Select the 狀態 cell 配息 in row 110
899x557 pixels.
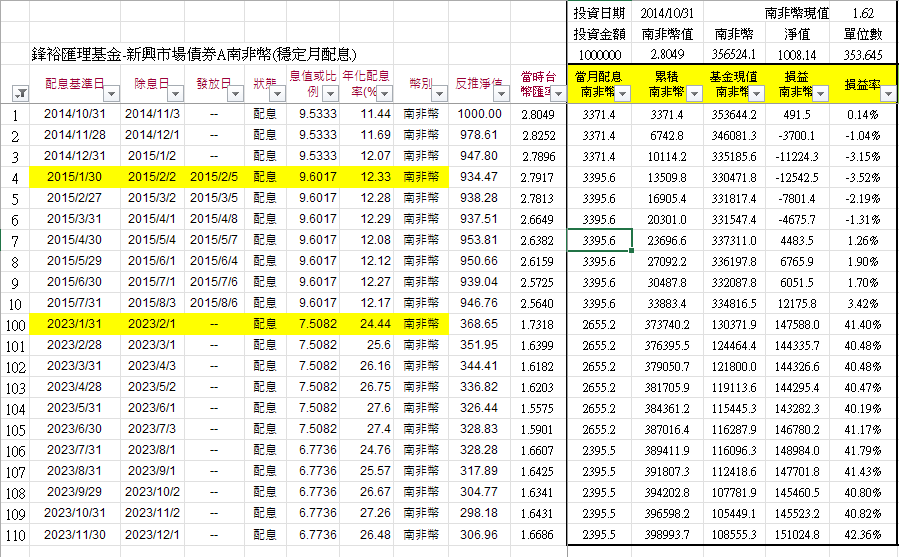pos(265,534)
